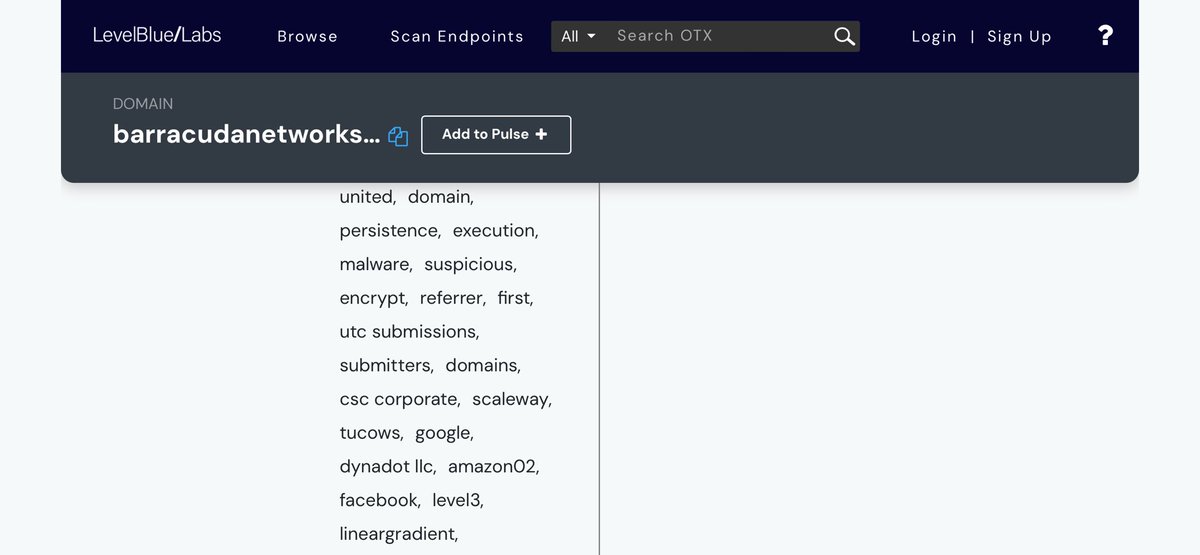The height and width of the screenshot is (555, 1200).
Task: Click the persistence tag
Action: pos(389,230)
